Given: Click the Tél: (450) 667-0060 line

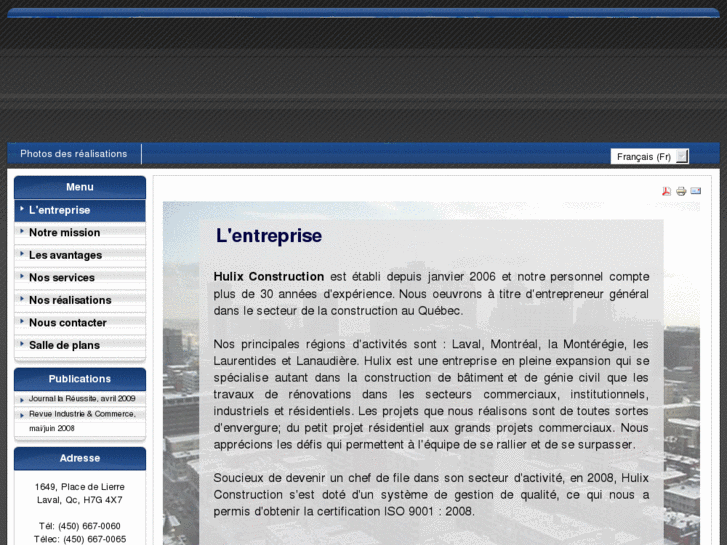Looking at the screenshot, I should pos(80,526).
